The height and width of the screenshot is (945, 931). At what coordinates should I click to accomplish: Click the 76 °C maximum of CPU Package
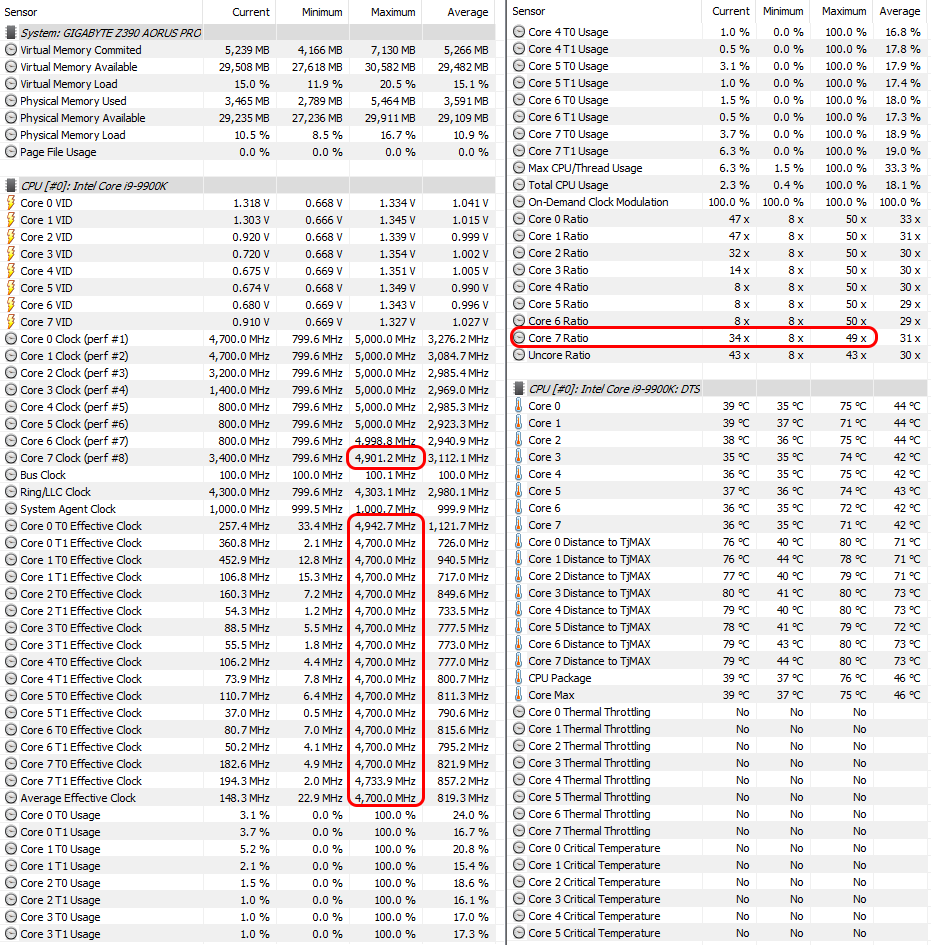coord(853,678)
